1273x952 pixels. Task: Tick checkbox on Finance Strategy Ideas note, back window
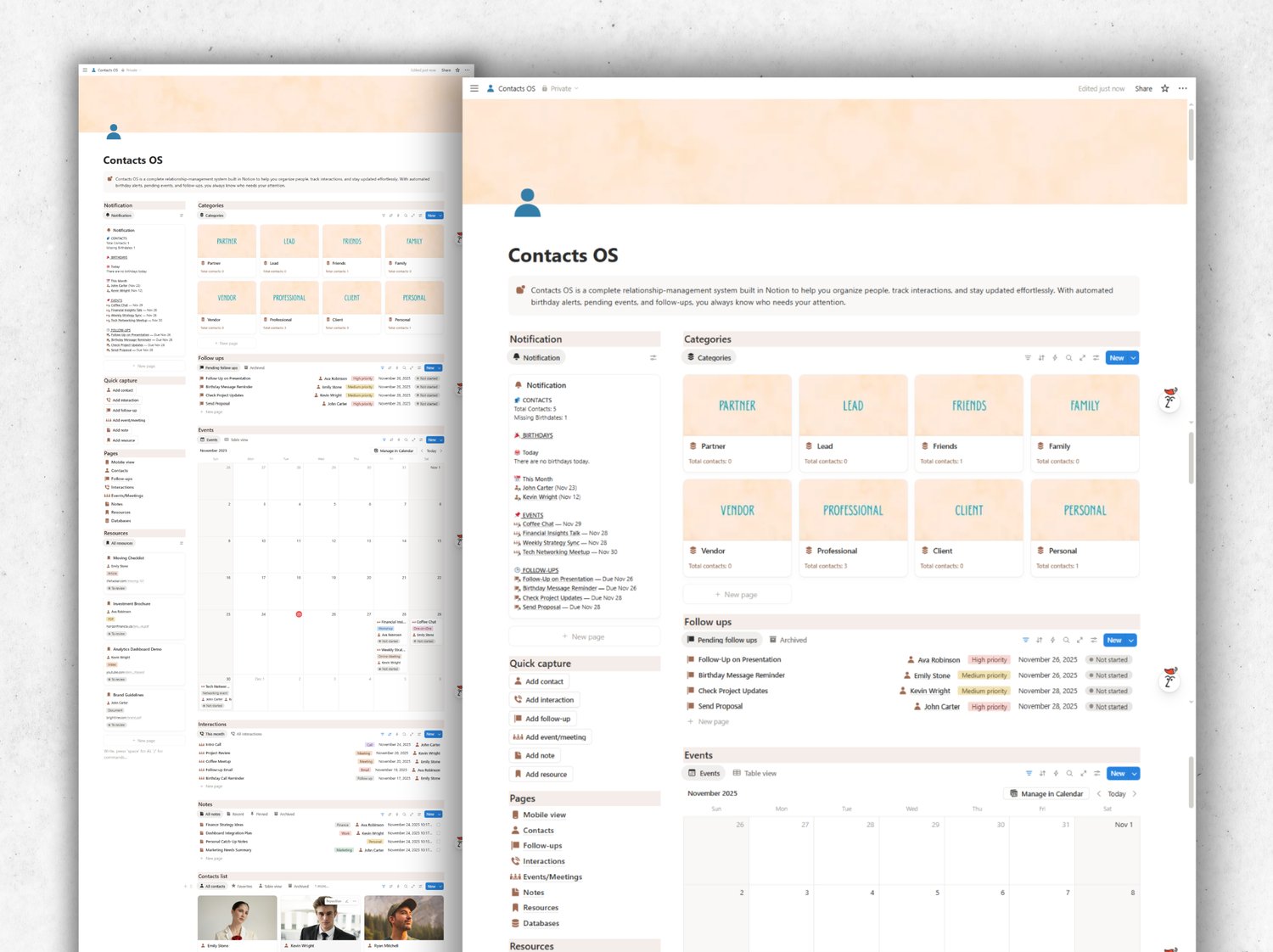tap(438, 825)
